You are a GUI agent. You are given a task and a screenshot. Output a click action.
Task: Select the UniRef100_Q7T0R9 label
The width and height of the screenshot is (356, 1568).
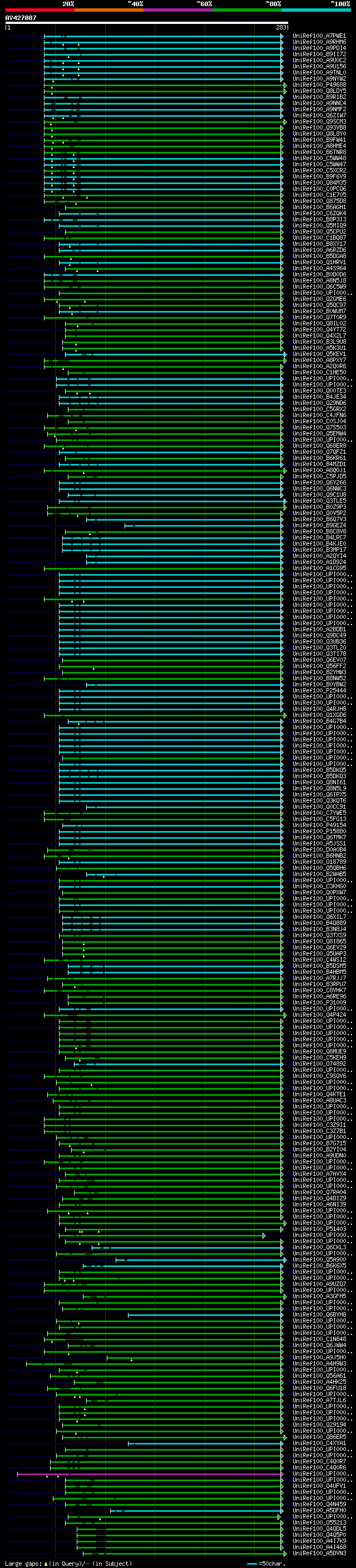319,317
